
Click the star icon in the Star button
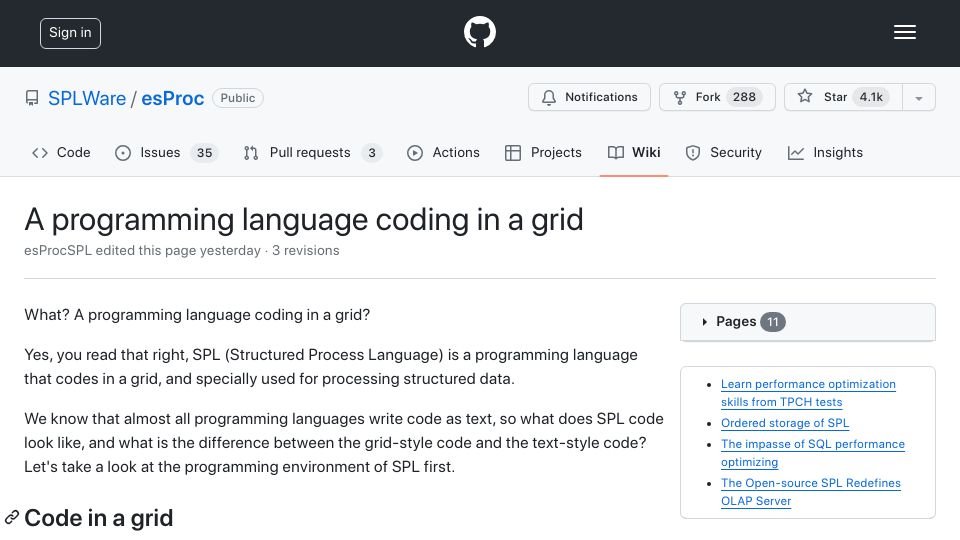pos(804,96)
